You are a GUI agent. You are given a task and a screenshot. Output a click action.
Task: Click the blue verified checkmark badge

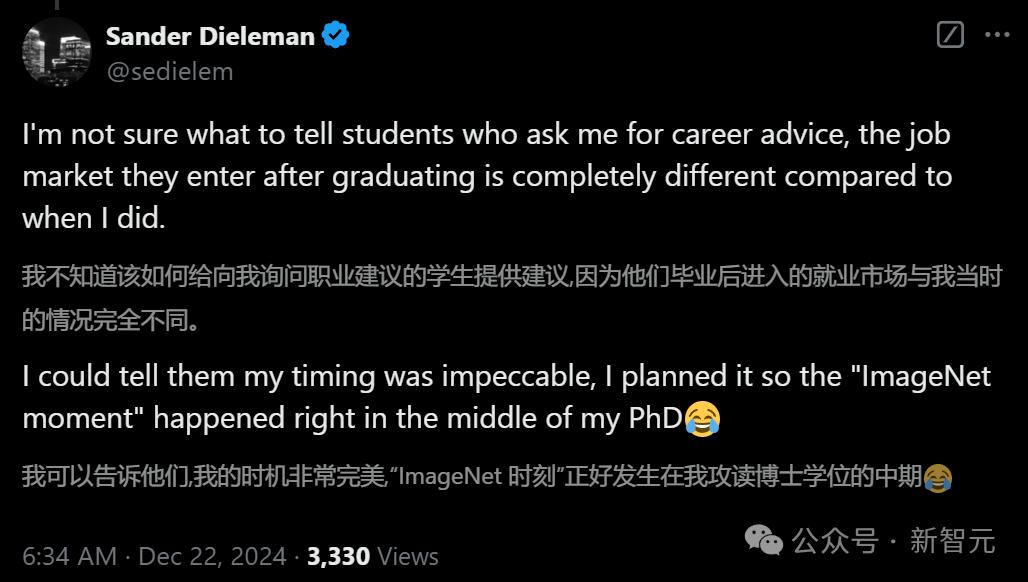click(x=335, y=37)
